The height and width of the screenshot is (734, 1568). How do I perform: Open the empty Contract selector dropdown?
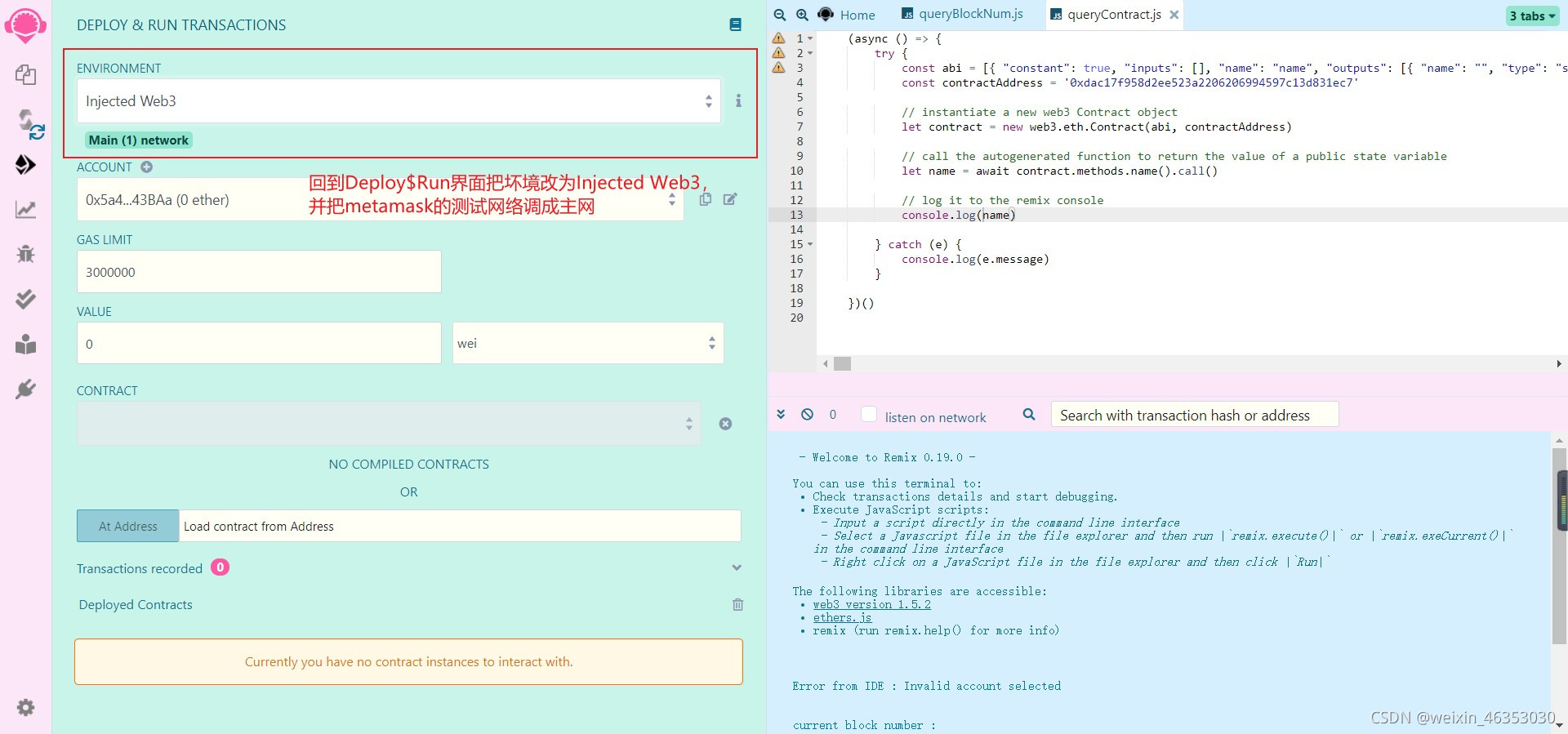tap(389, 423)
